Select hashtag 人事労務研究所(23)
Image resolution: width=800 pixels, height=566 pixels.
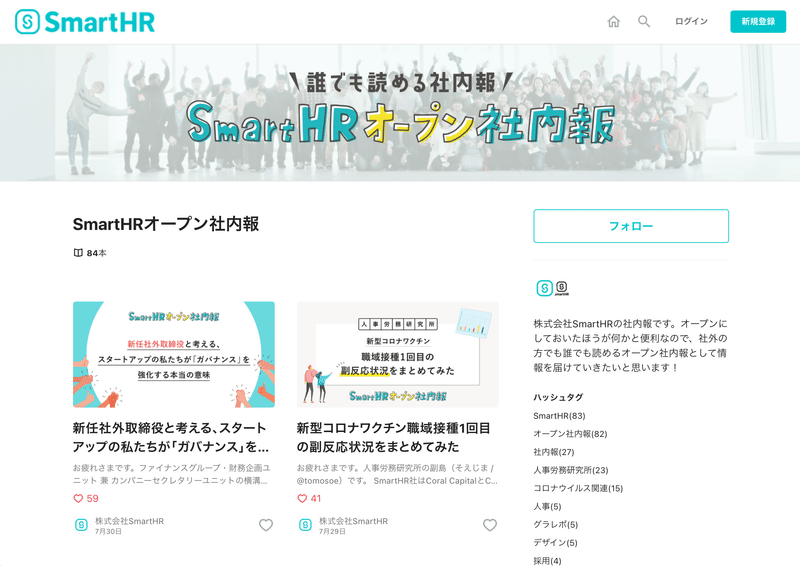571,470
